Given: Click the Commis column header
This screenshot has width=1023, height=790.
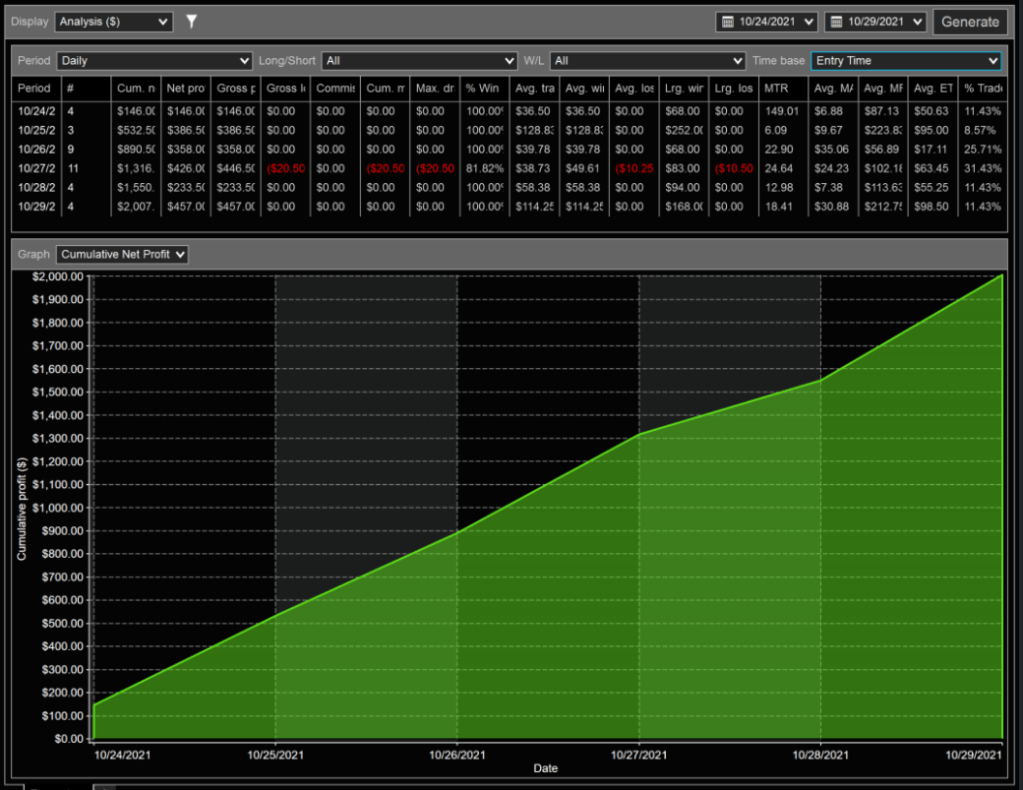Looking at the screenshot, I should point(335,89).
